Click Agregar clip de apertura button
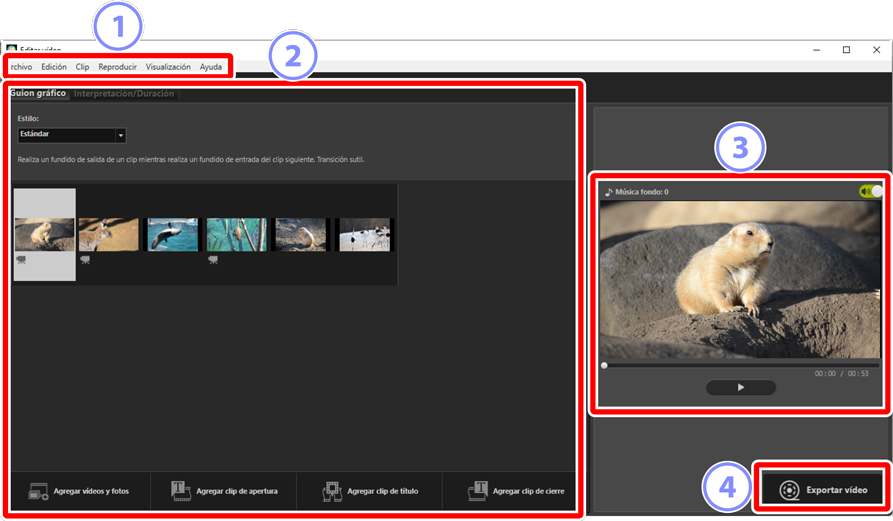 224,491
